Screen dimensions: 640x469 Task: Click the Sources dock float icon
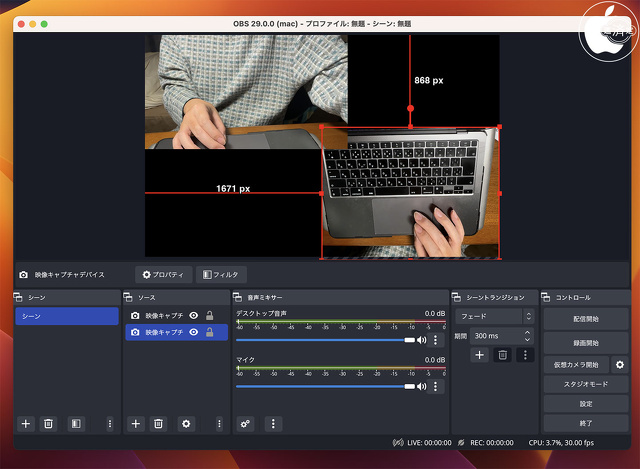click(x=128, y=297)
